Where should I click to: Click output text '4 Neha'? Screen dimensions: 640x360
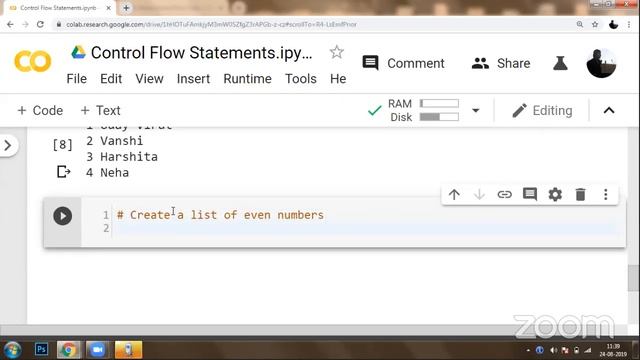tap(107, 173)
